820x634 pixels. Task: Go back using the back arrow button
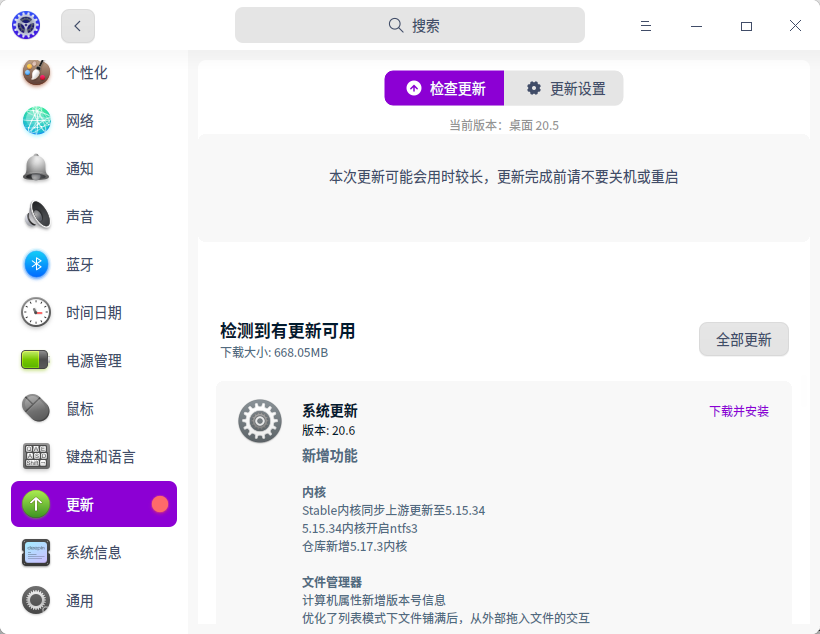point(78,26)
